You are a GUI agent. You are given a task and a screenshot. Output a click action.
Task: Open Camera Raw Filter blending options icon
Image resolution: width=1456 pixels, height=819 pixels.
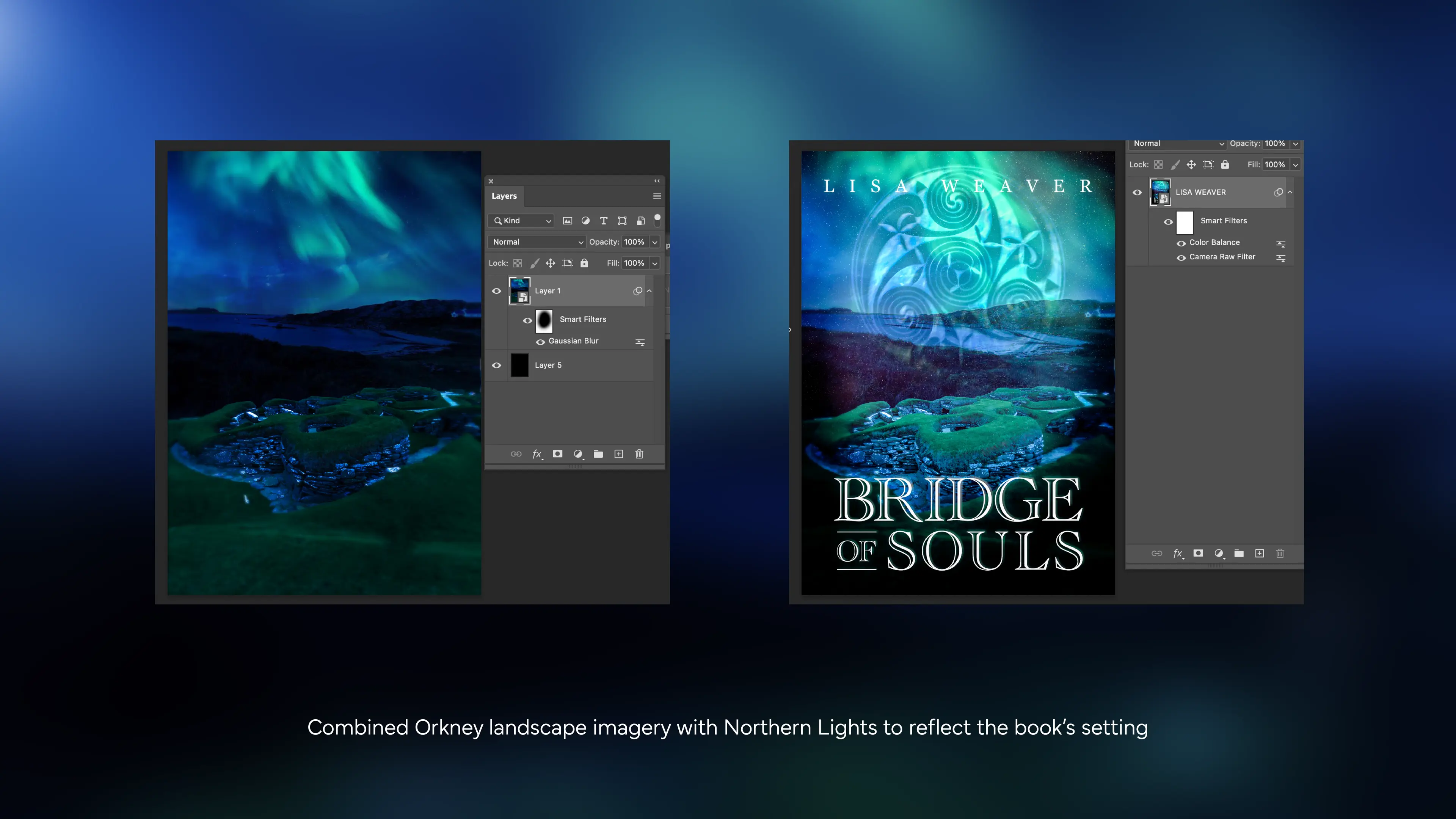point(1281,258)
